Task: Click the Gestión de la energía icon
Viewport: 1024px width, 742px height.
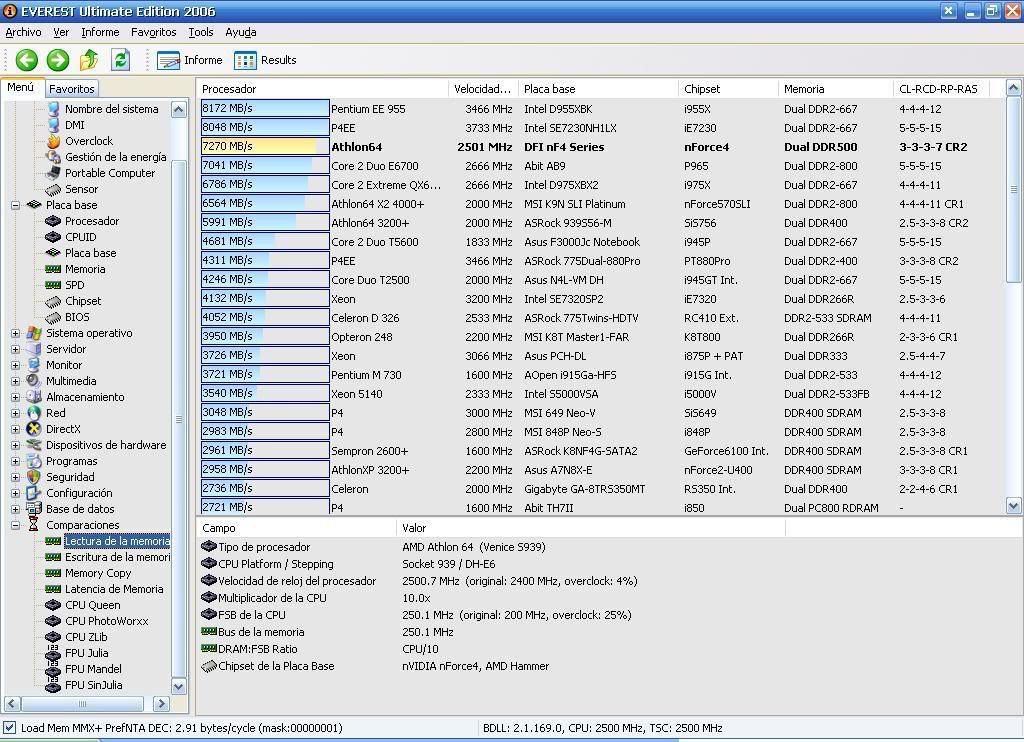Action: tap(53, 157)
